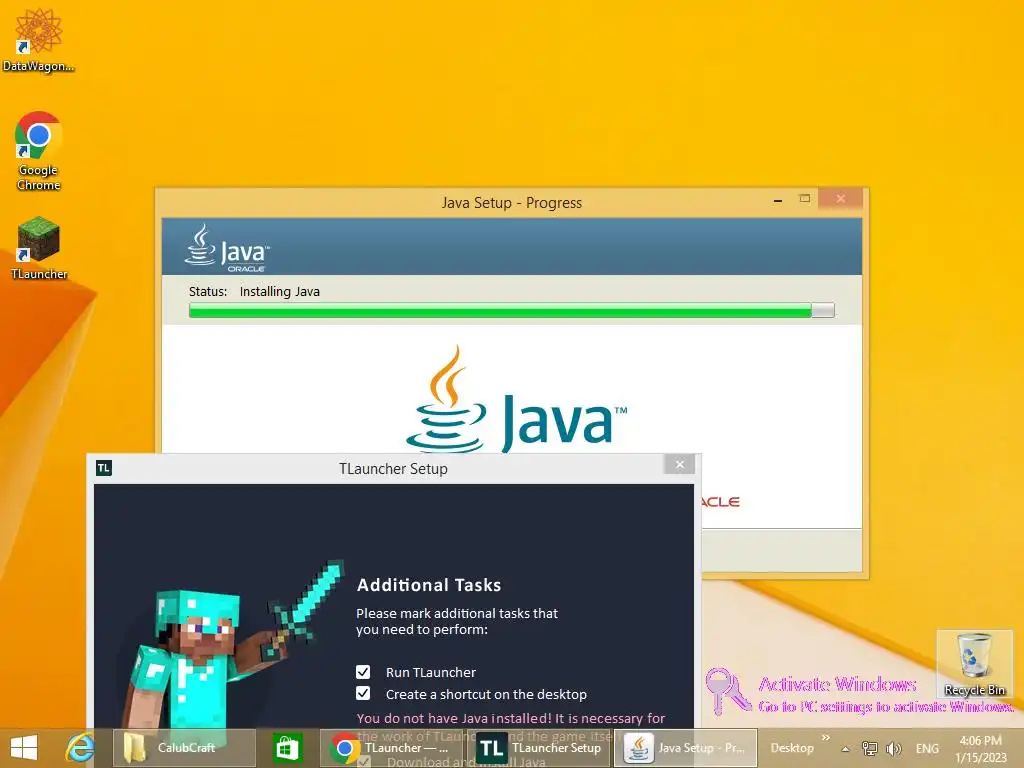1024x768 pixels.
Task: Click the TLauncher Setup title text
Action: tap(393, 468)
